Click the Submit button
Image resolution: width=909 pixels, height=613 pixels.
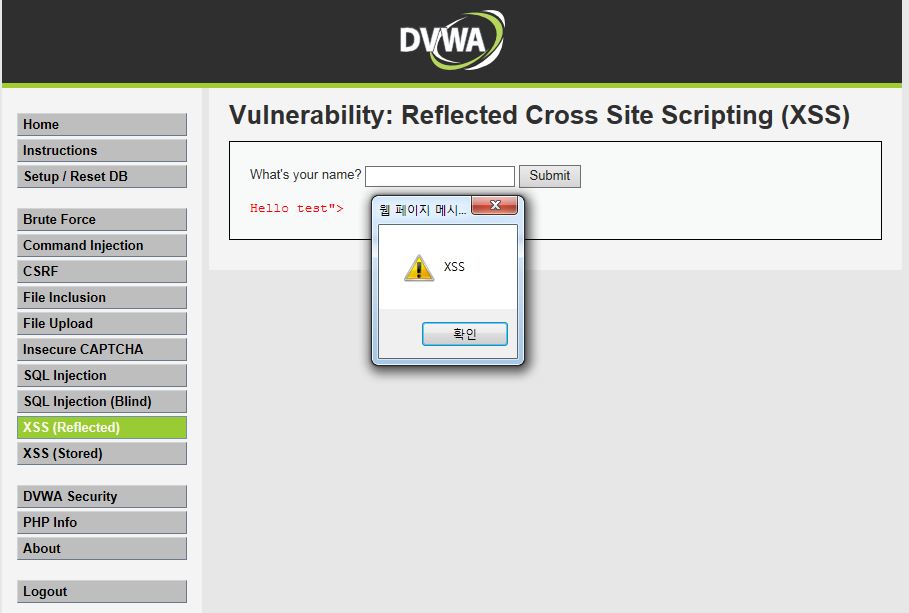(550, 176)
